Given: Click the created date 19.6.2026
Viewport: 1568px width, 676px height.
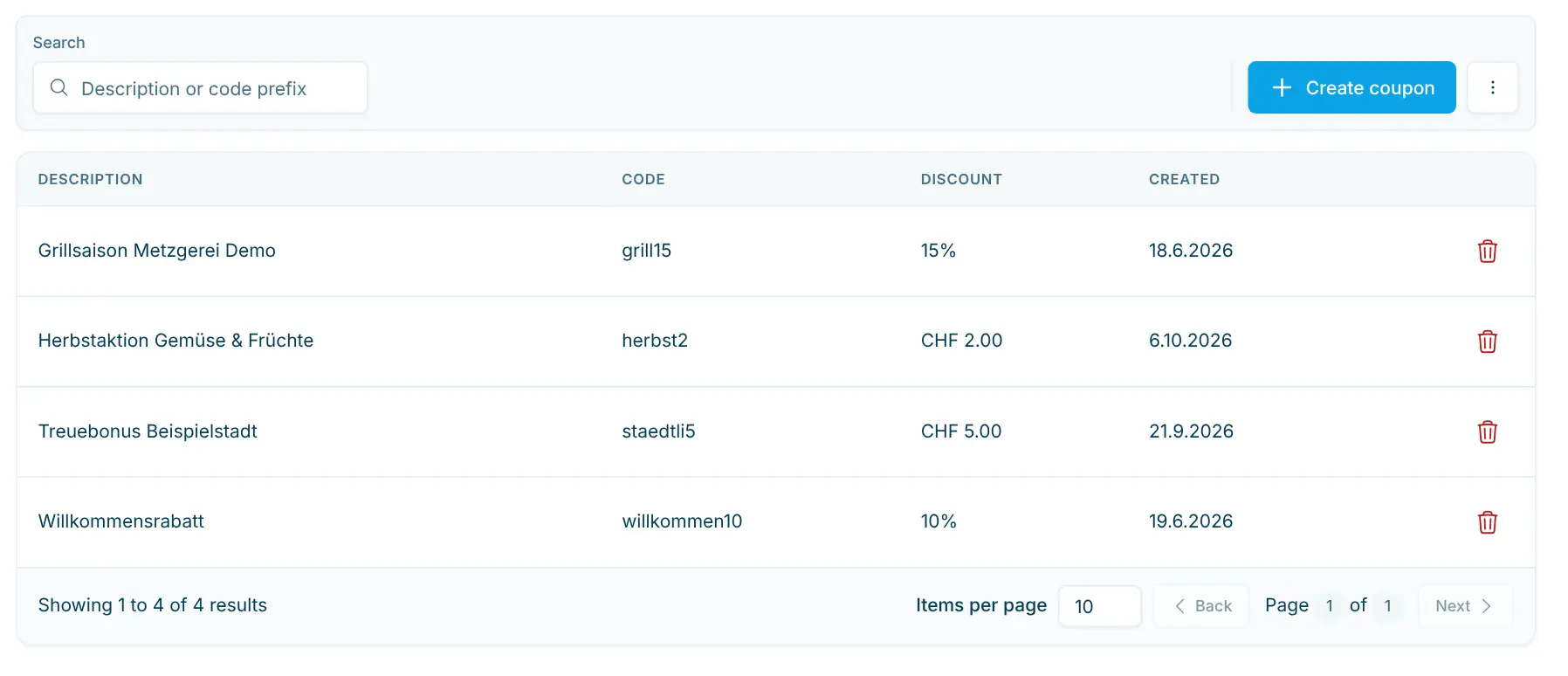Looking at the screenshot, I should (x=1191, y=521).
